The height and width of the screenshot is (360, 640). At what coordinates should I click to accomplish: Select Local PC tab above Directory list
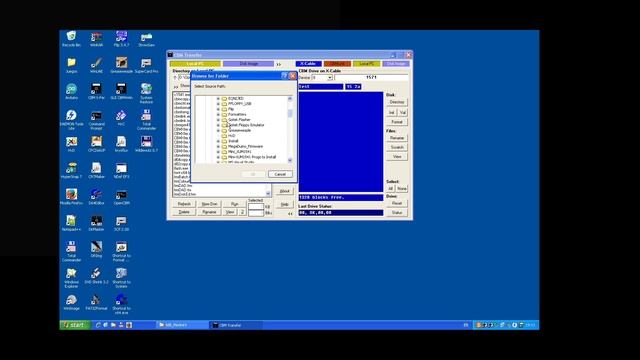(195, 64)
